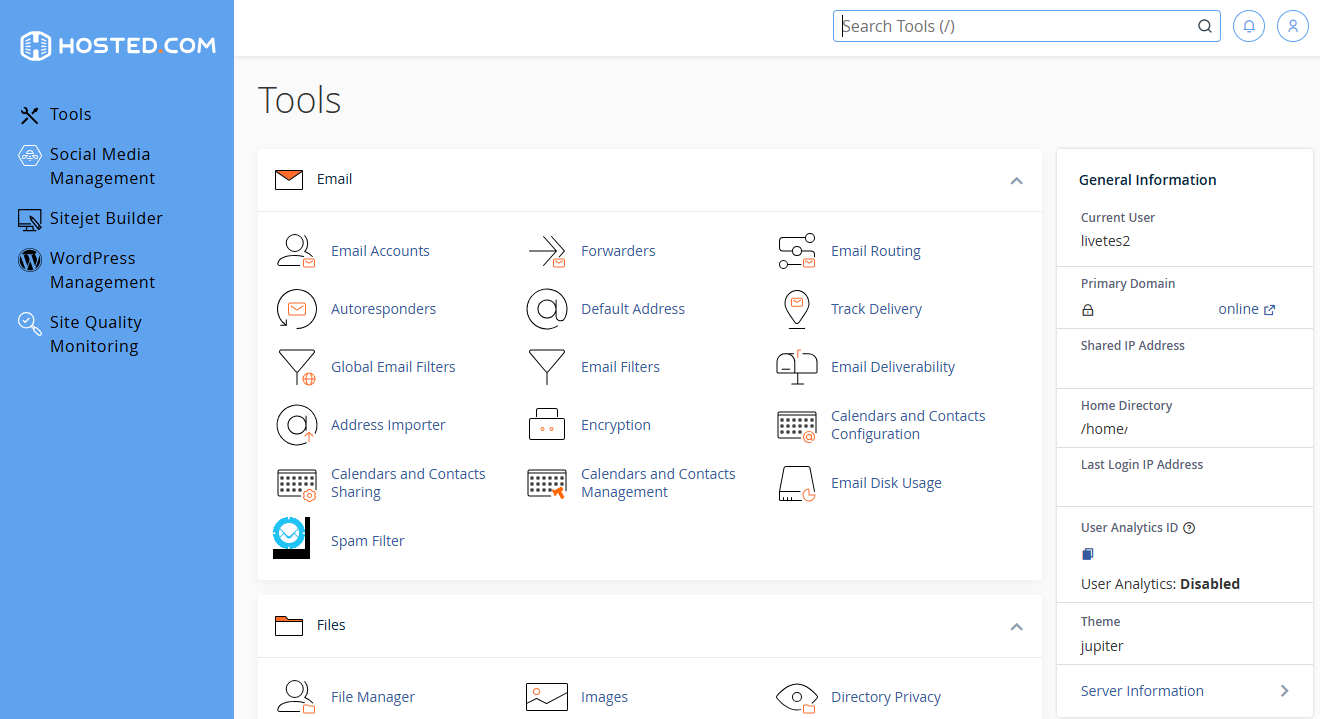
Task: Open the Email Routing icon
Action: (797, 251)
